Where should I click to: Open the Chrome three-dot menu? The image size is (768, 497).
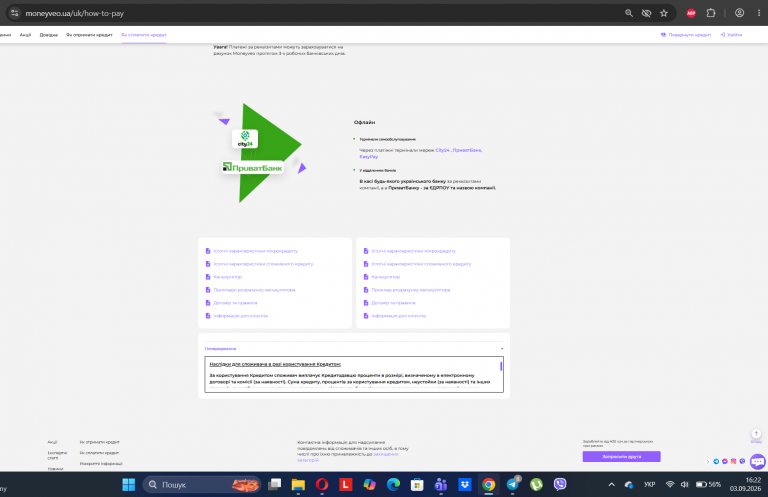[x=759, y=13]
